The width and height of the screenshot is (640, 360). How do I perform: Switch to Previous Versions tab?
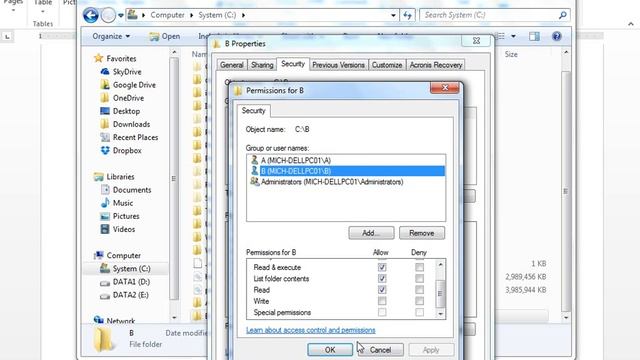[338, 65]
